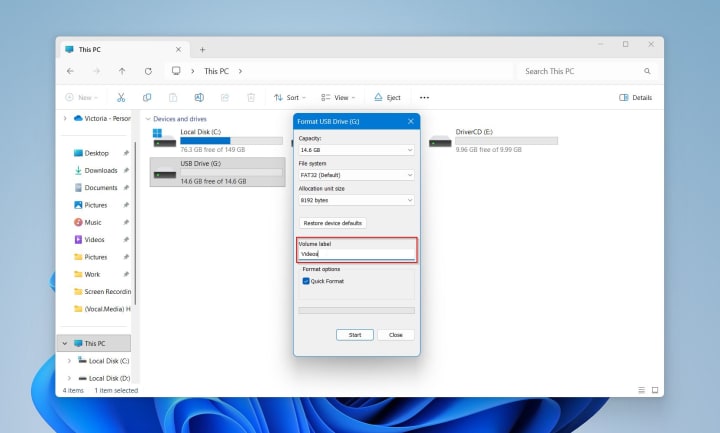Uncheck the Quick Format checkbox
The width and height of the screenshot is (720, 433).
[x=306, y=281]
